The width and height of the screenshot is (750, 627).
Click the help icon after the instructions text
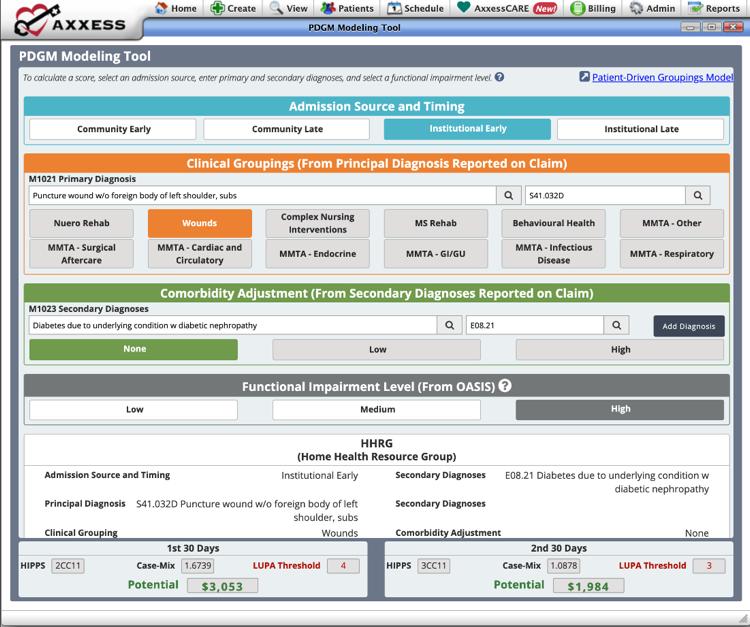click(x=499, y=77)
